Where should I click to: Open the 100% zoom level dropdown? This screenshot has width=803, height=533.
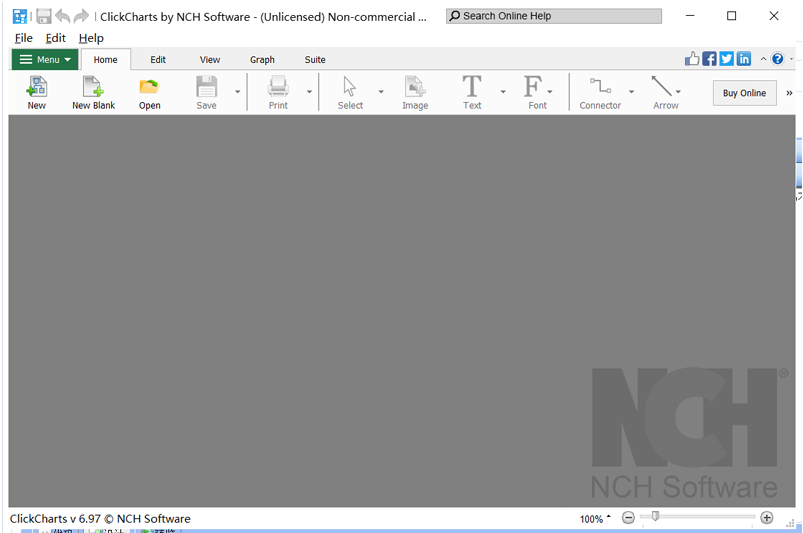[595, 519]
